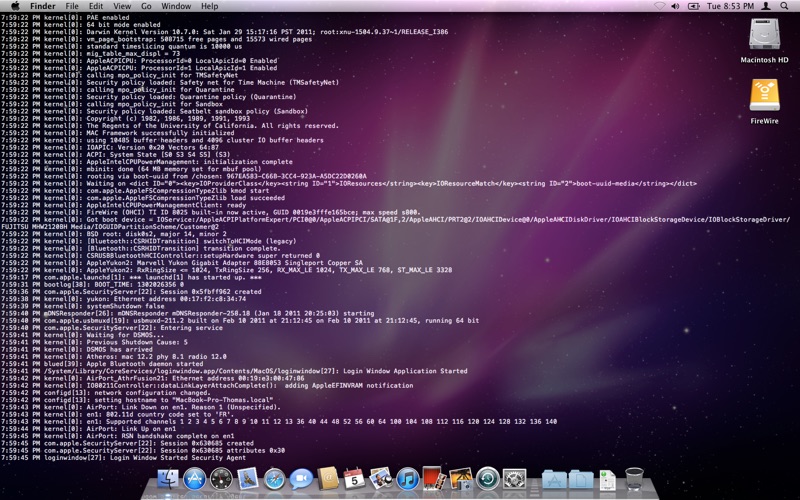
Task: Open the battery status menu
Action: pos(693,6)
